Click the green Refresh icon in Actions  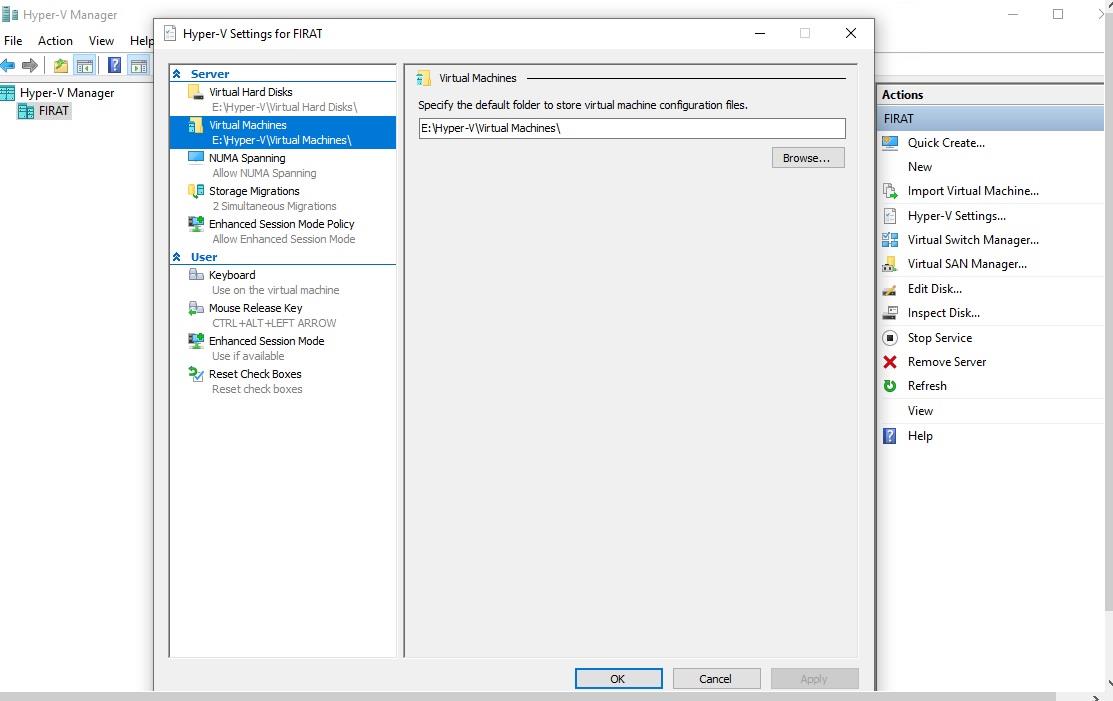coord(890,386)
